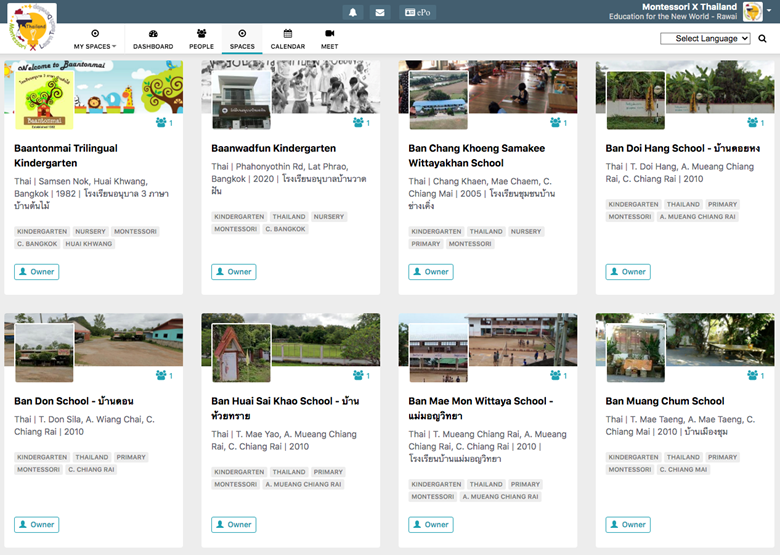
Task: Open Ban Huai Sai Khao profile thumbnail
Action: (x=241, y=353)
